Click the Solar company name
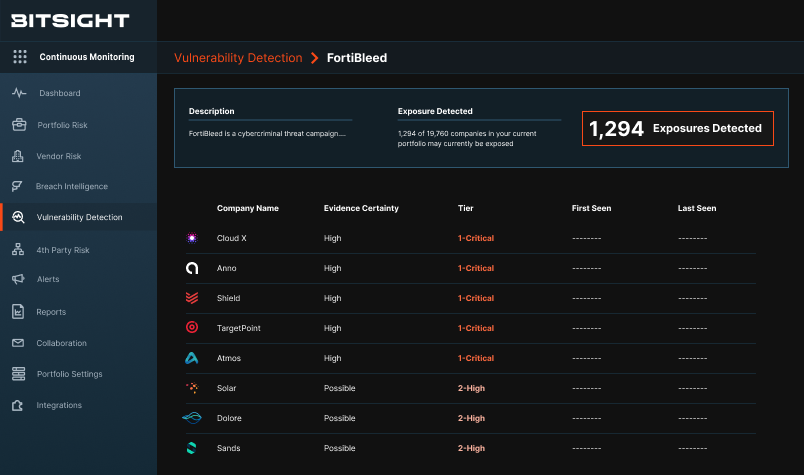The image size is (804, 475). [x=226, y=388]
